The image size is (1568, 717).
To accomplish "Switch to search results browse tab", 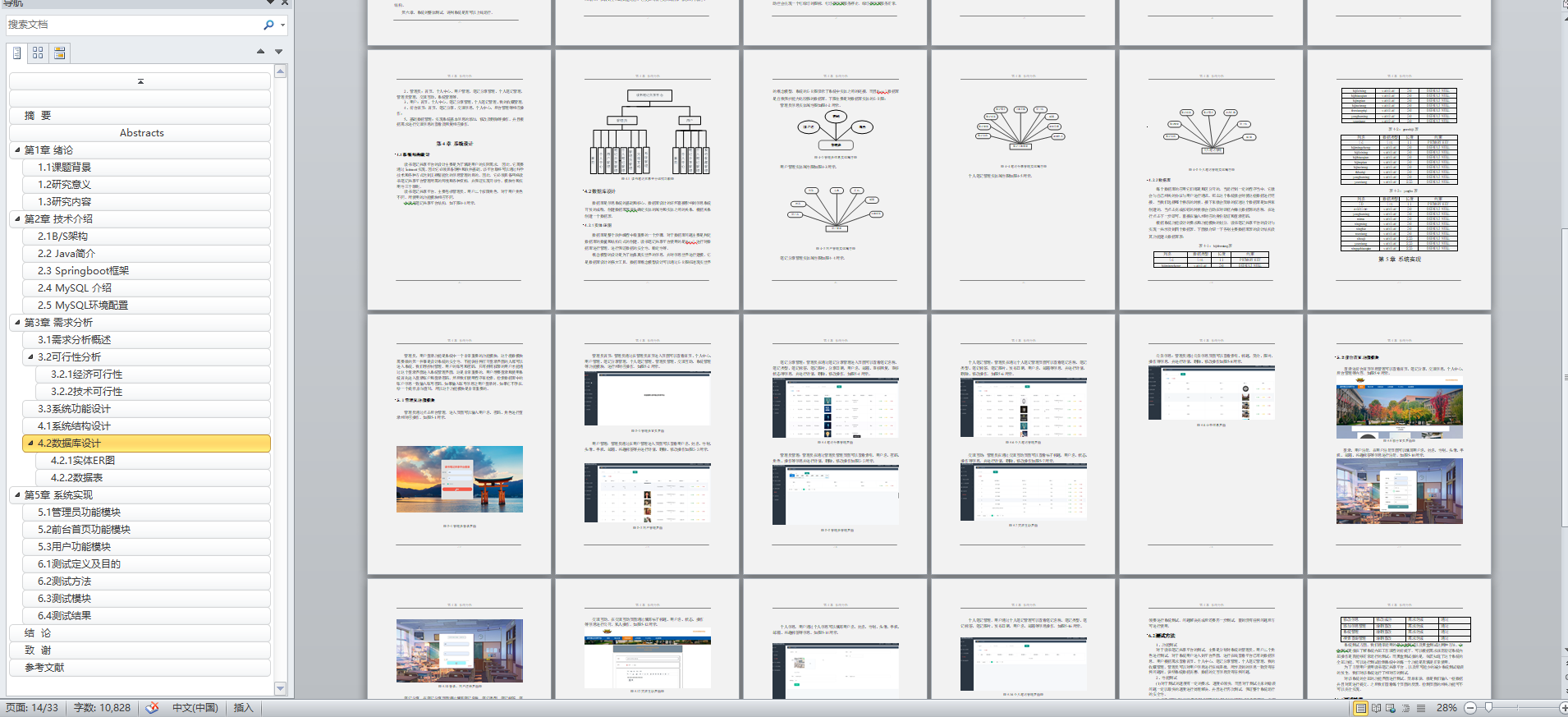I will [59, 53].
